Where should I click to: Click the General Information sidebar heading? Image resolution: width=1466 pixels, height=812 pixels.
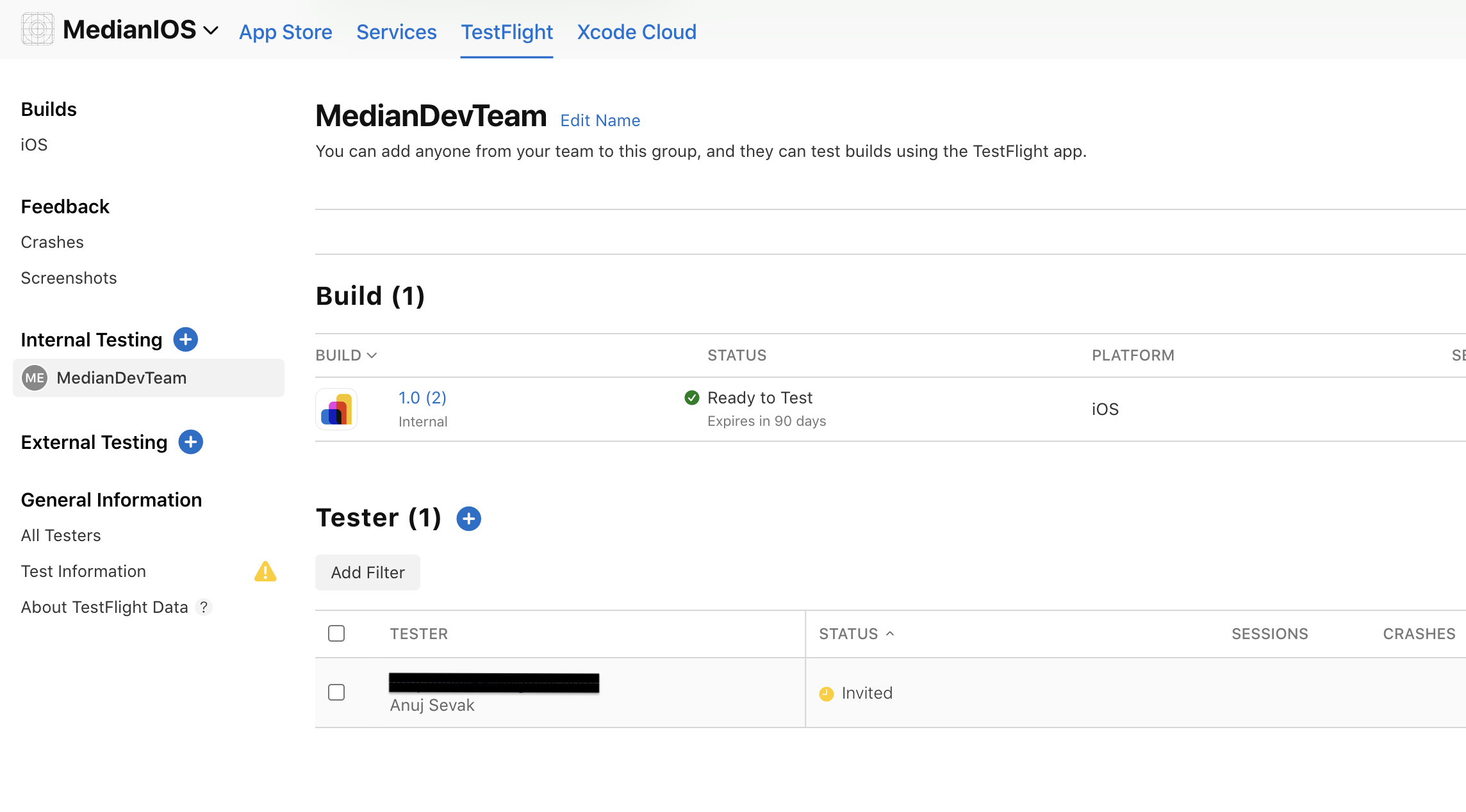click(111, 500)
